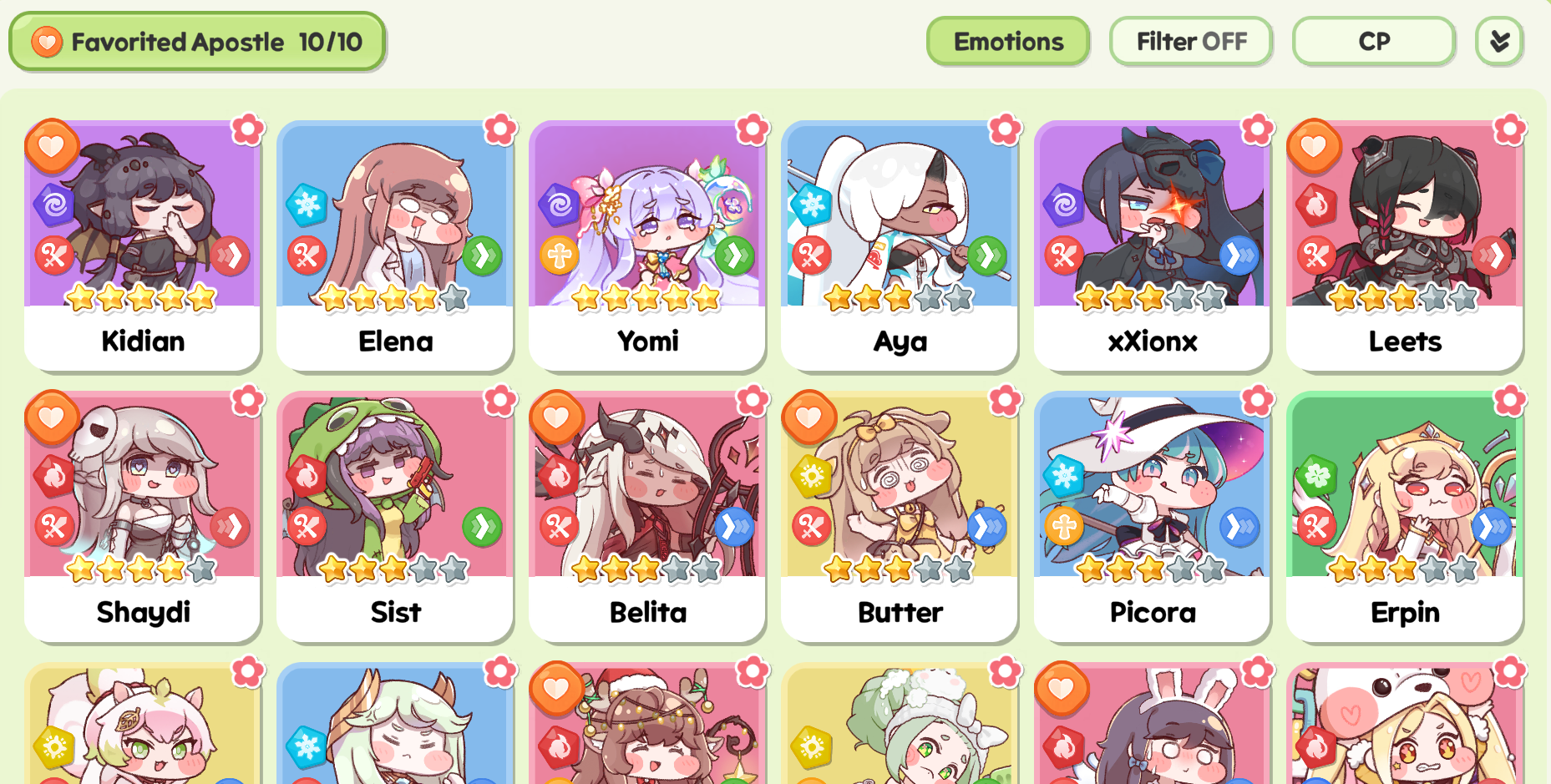Click Yomi's five-star rating row
The image size is (1551, 784).
click(646, 297)
